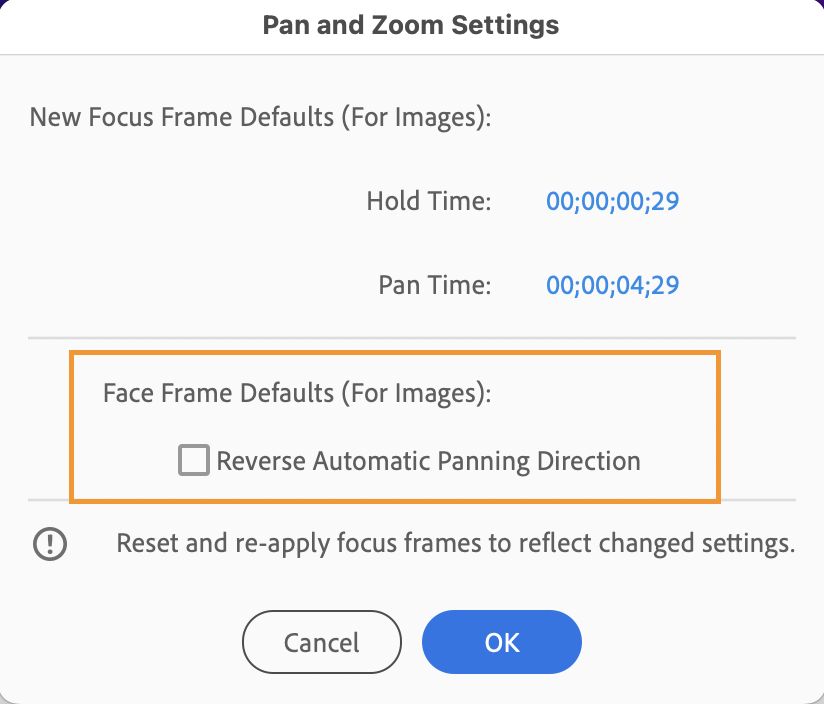Dismiss the dialog using Cancel

(x=321, y=642)
